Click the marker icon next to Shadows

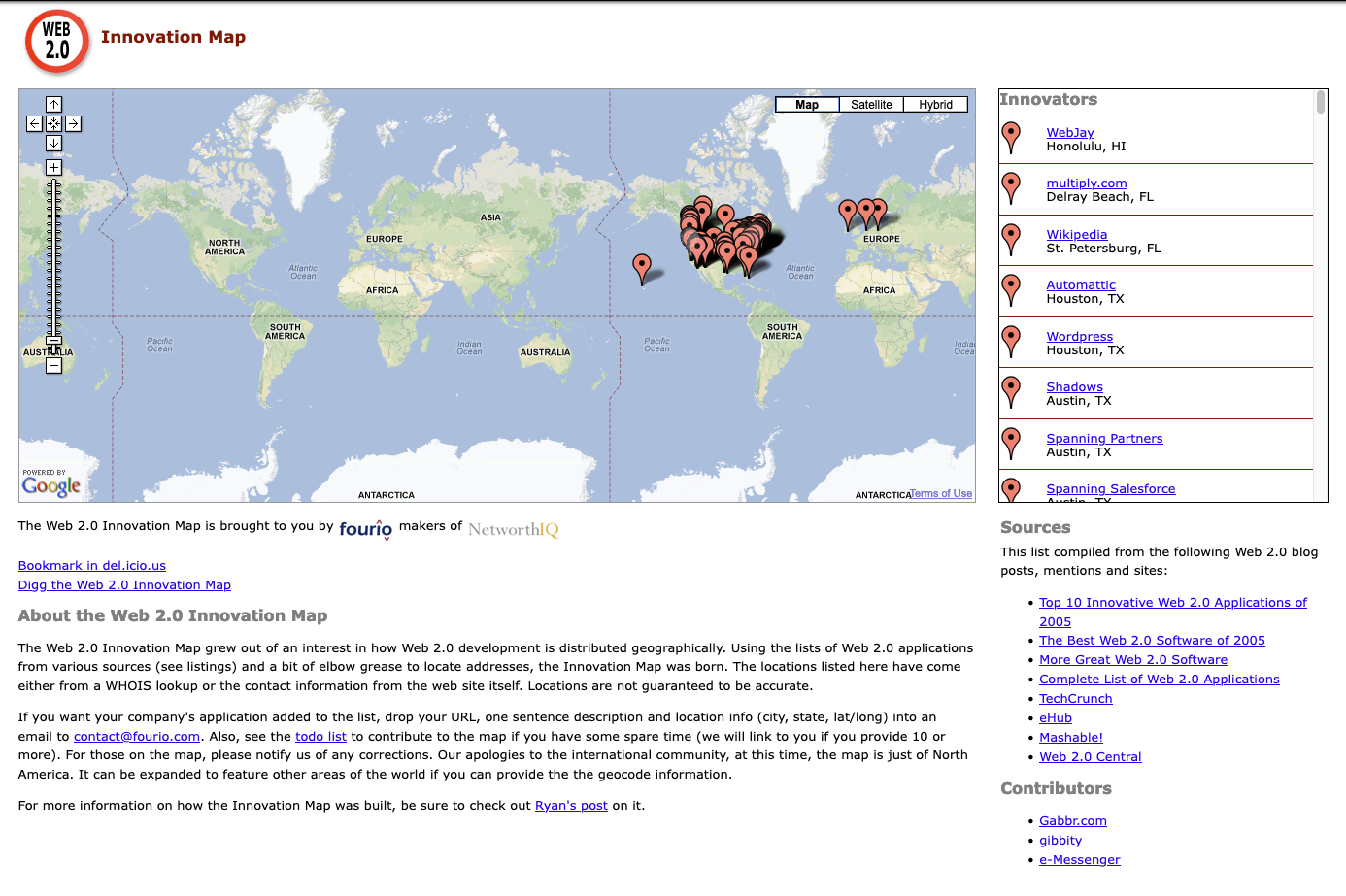coord(1011,392)
